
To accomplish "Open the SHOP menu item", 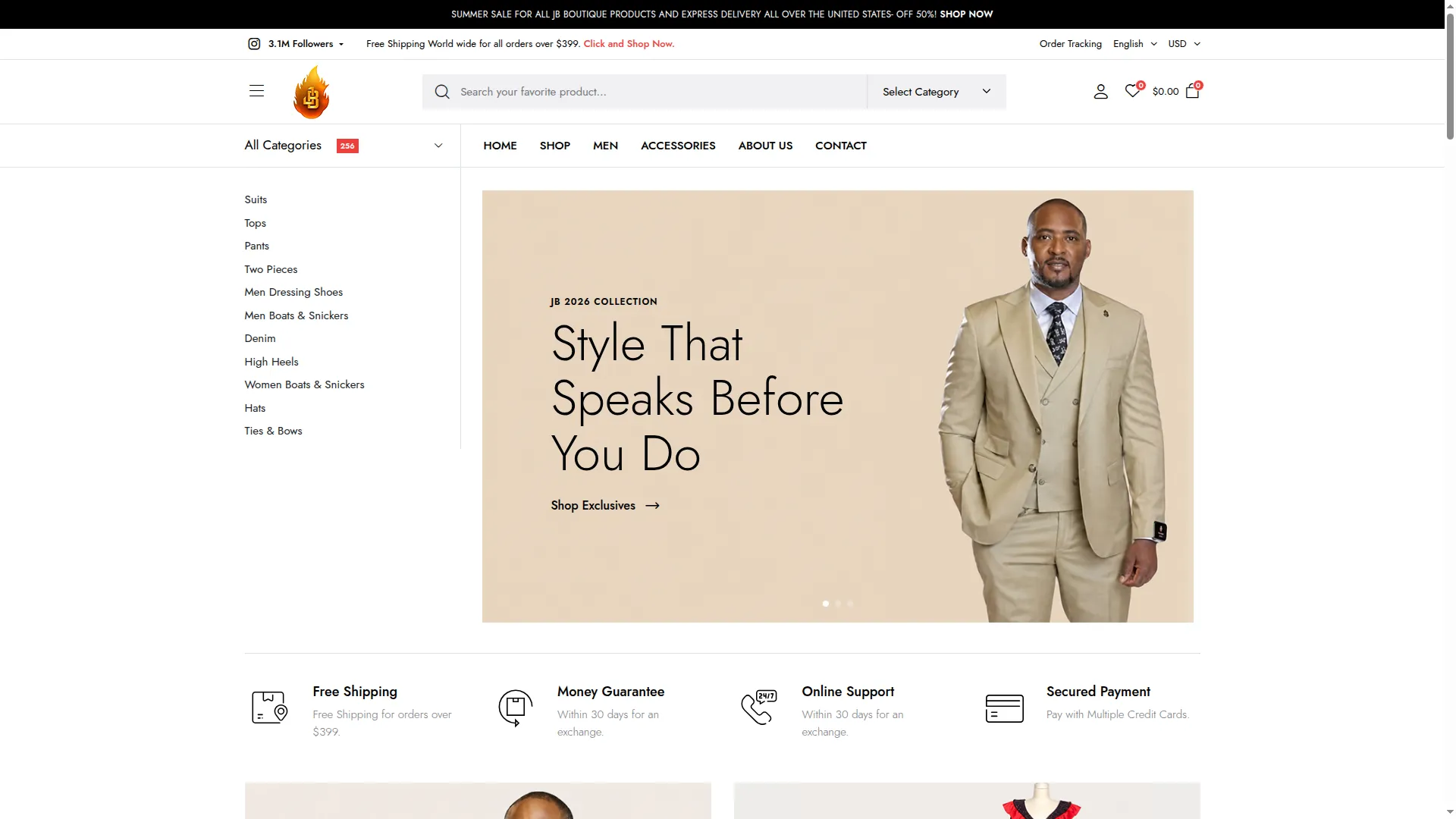I will tap(554, 146).
